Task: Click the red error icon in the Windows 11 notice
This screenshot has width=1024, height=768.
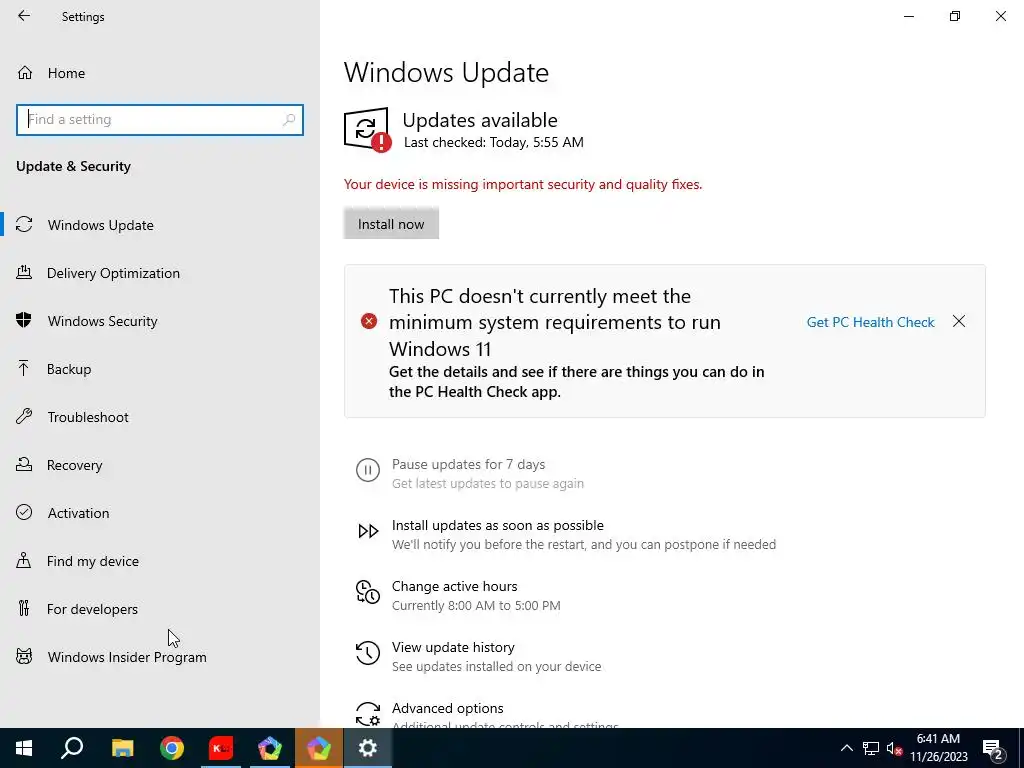Action: point(369,321)
